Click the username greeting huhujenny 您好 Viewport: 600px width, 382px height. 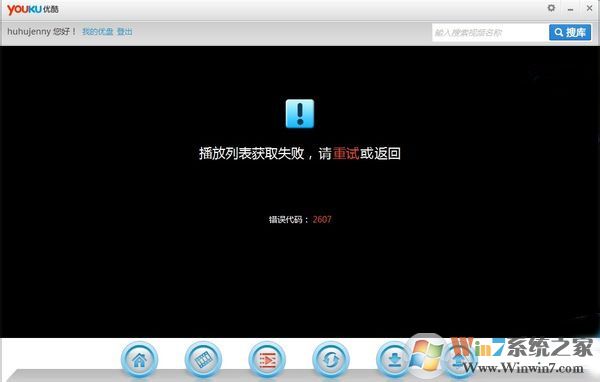pos(41,31)
